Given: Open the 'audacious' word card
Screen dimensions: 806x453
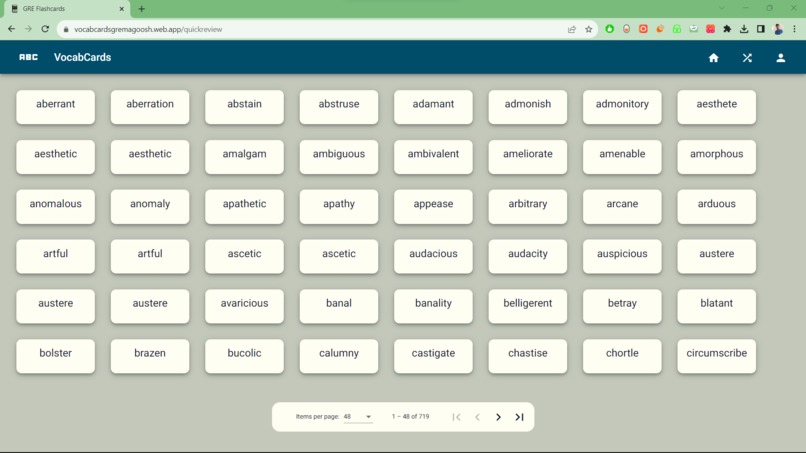Looking at the screenshot, I should (433, 257).
